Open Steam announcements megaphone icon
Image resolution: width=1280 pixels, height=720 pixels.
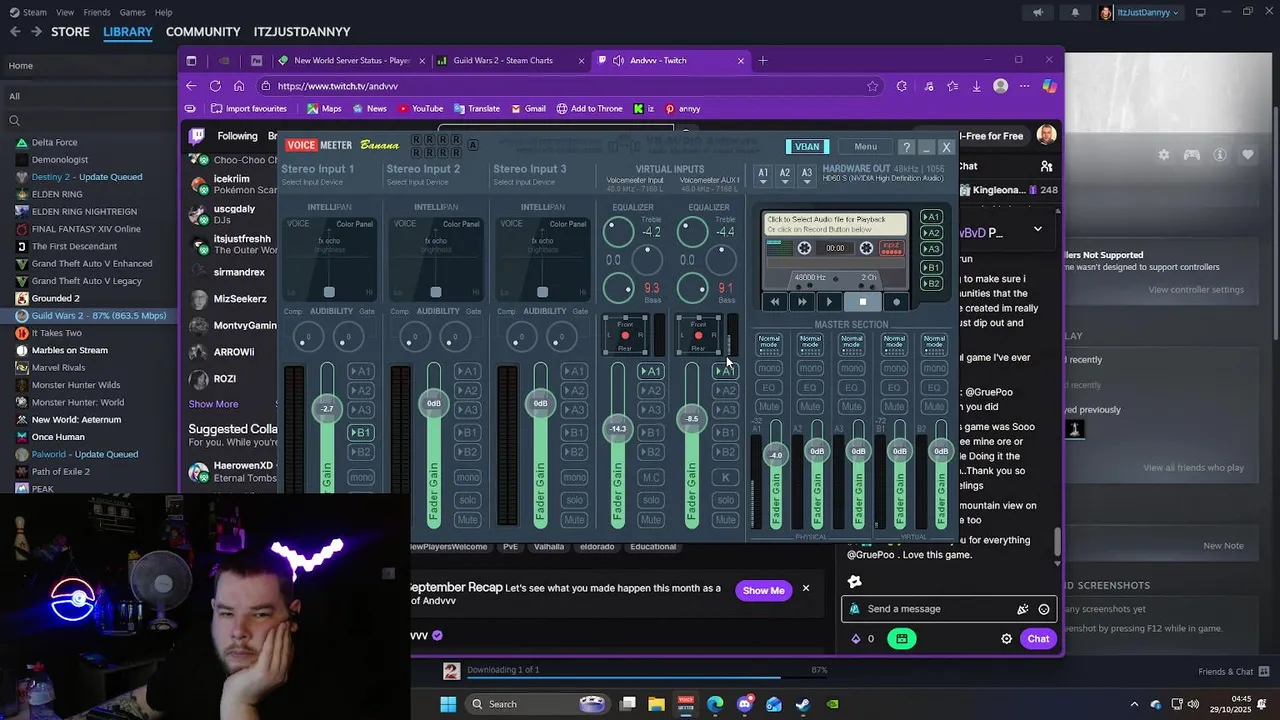(1037, 12)
